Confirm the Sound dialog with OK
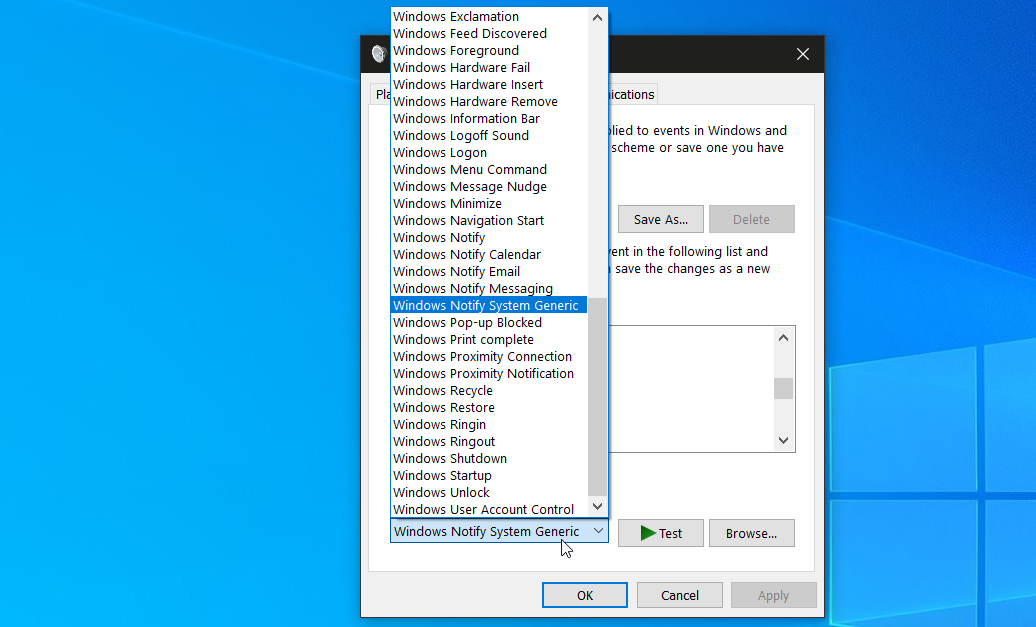 pyautogui.click(x=585, y=595)
